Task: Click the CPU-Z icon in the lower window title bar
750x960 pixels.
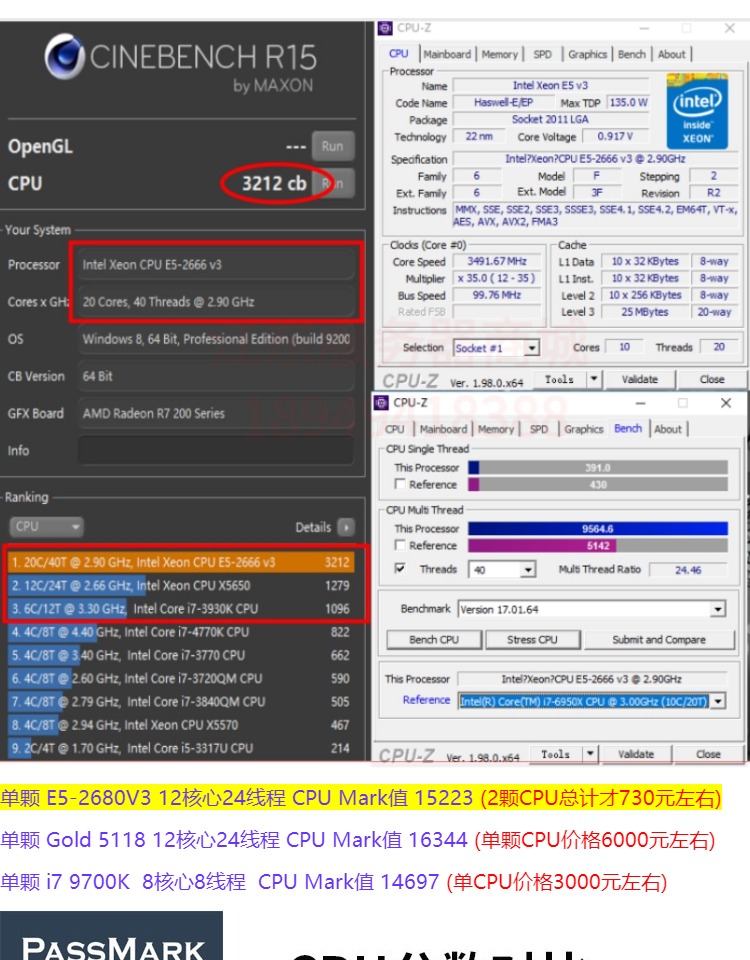Action: click(382, 403)
